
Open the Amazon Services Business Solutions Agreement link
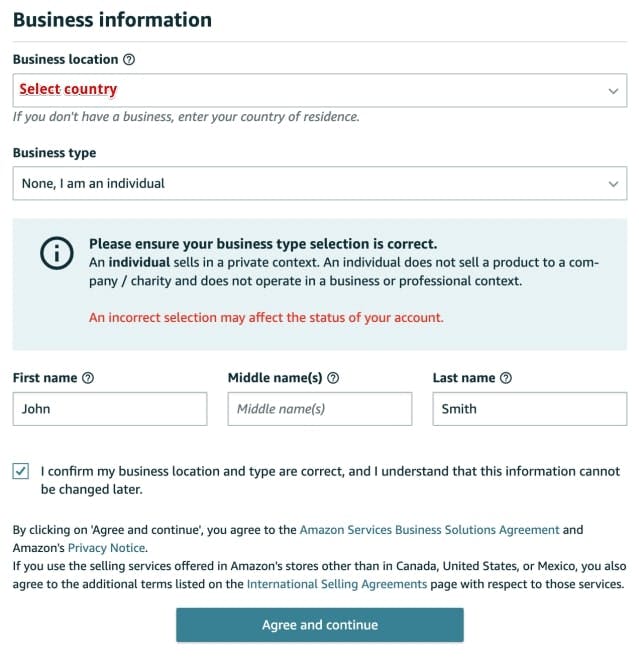tap(429, 530)
